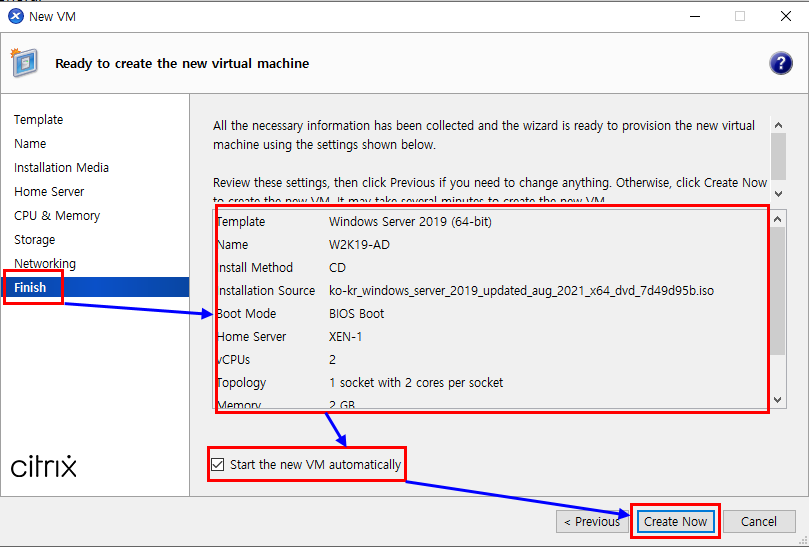
Task: Click the 'Topology' label in summary
Action: [241, 383]
